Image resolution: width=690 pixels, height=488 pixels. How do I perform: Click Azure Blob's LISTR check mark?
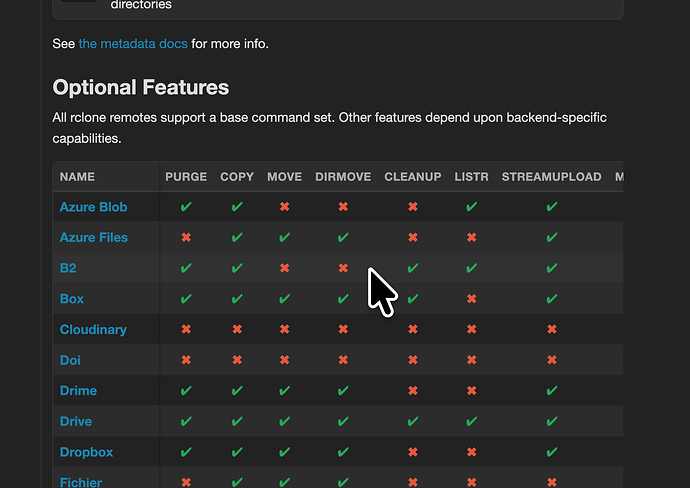pyautogui.click(x=472, y=206)
